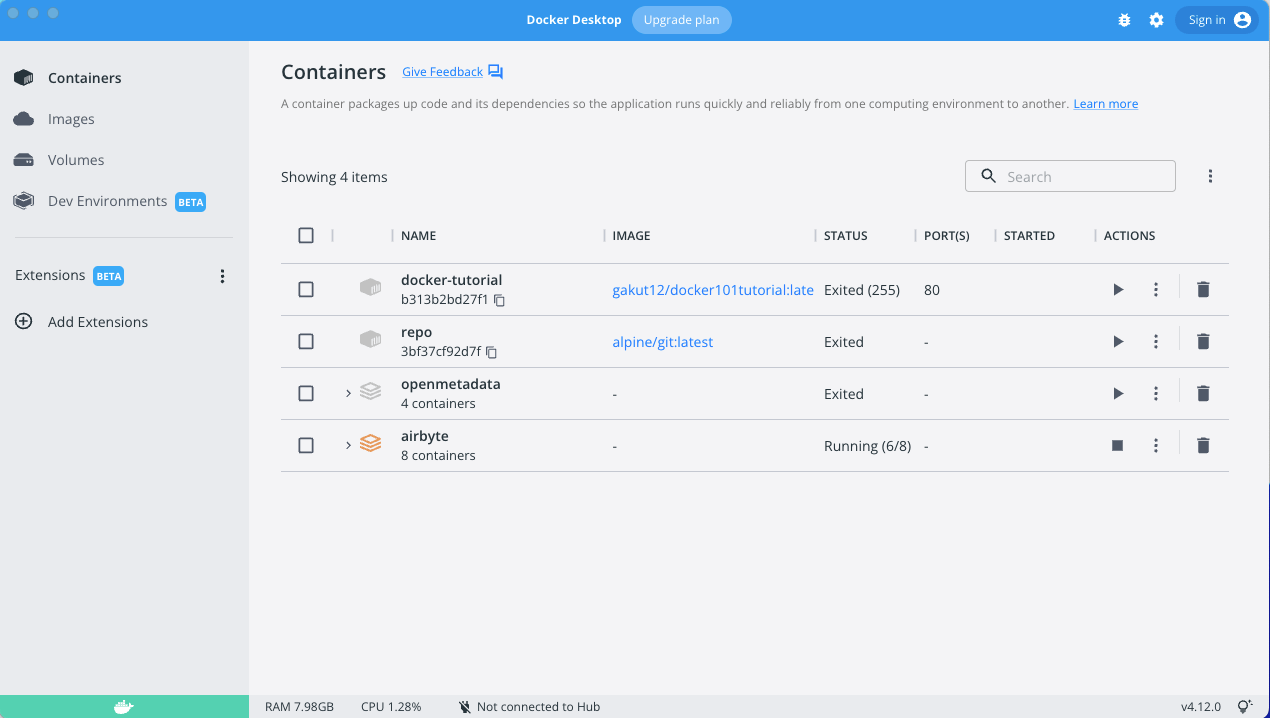Open more actions for repo row
The image size is (1270, 718).
click(x=1156, y=342)
